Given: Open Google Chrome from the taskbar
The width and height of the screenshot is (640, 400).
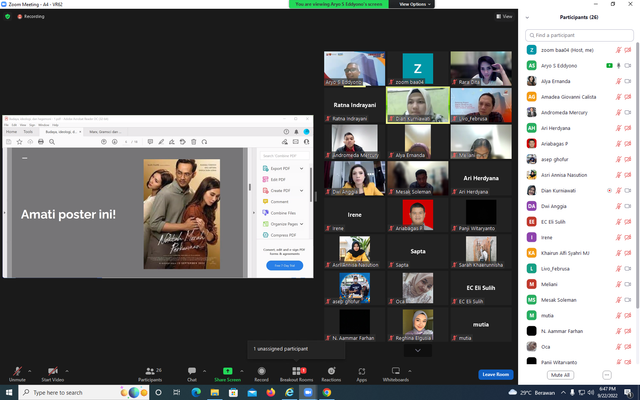Looking at the screenshot, I should coord(327,392).
